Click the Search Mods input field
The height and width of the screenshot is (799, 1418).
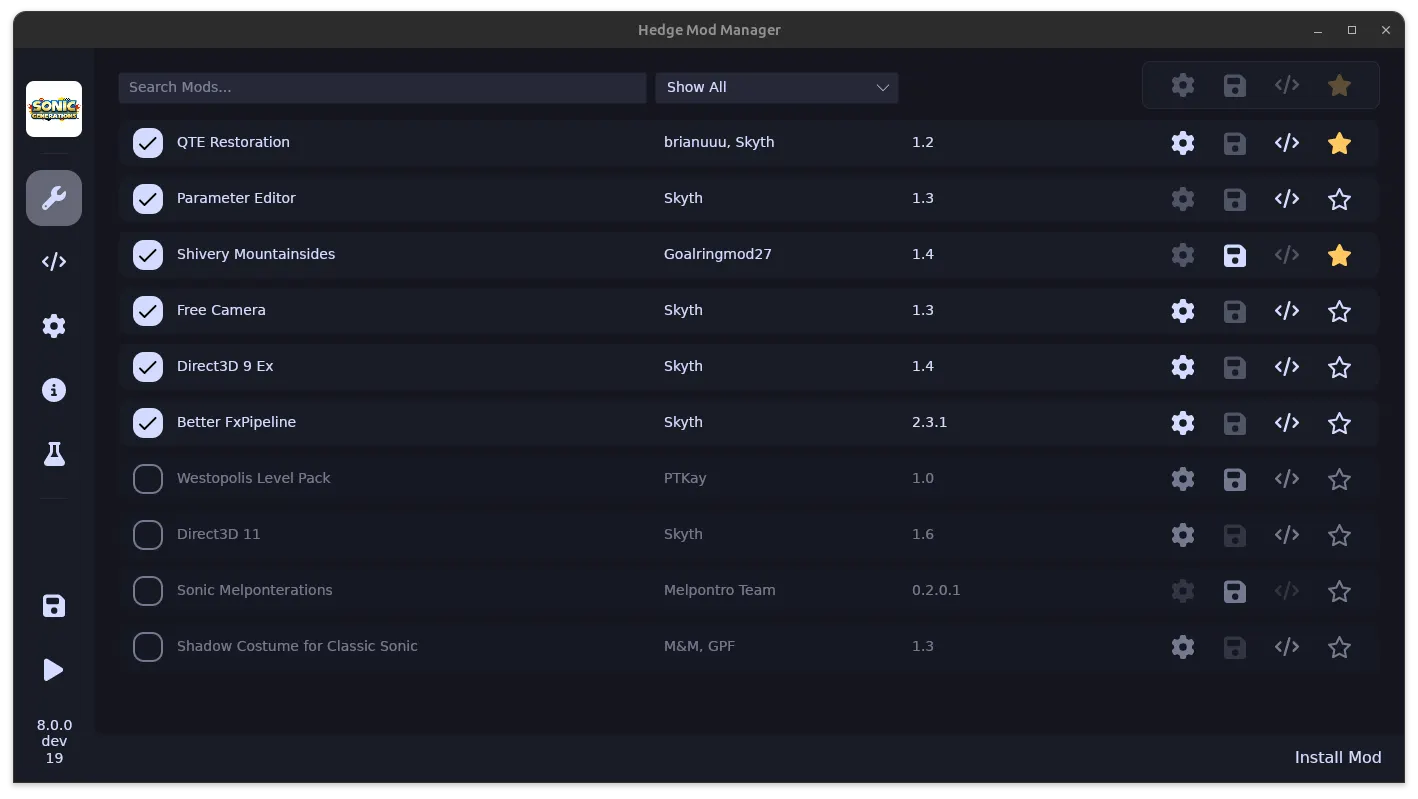click(382, 87)
